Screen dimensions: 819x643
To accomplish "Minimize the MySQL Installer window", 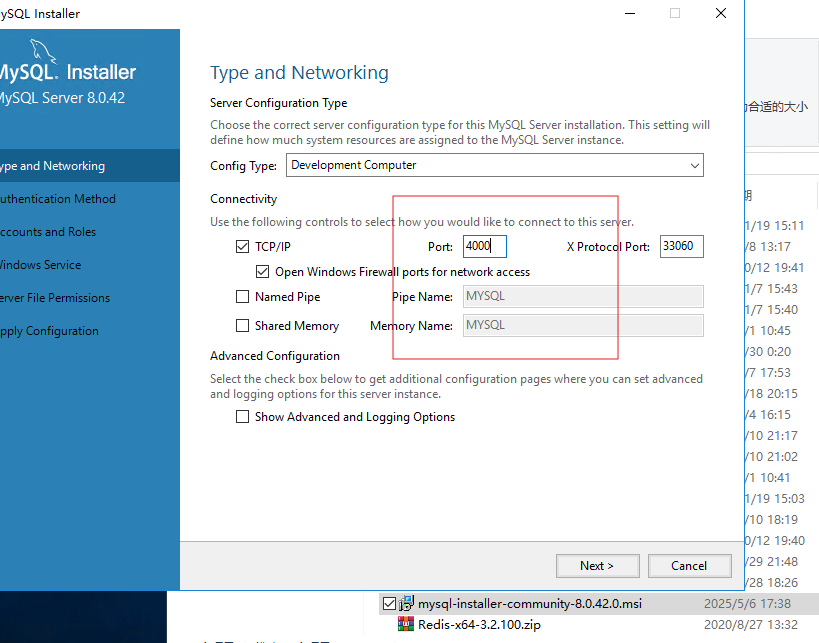I will tap(630, 13).
